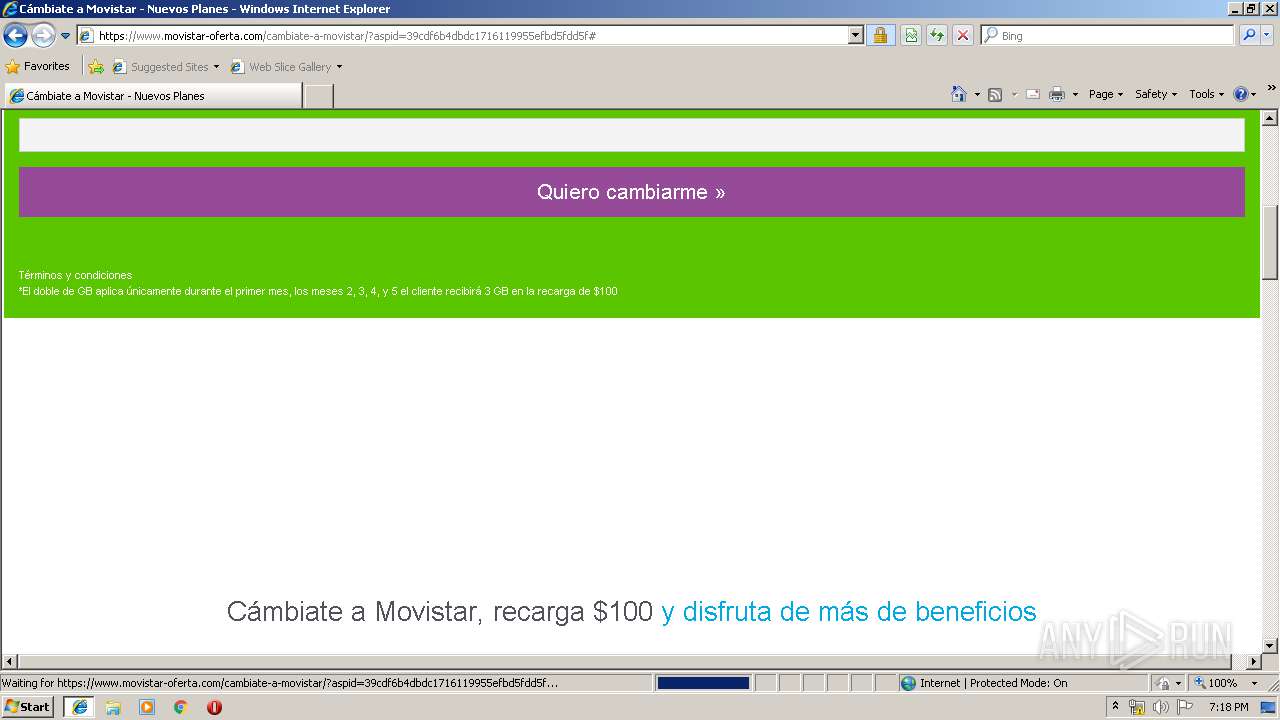This screenshot has width=1280, height=720.
Task: Click the vertical scrollbar down arrow
Action: click(x=1270, y=646)
